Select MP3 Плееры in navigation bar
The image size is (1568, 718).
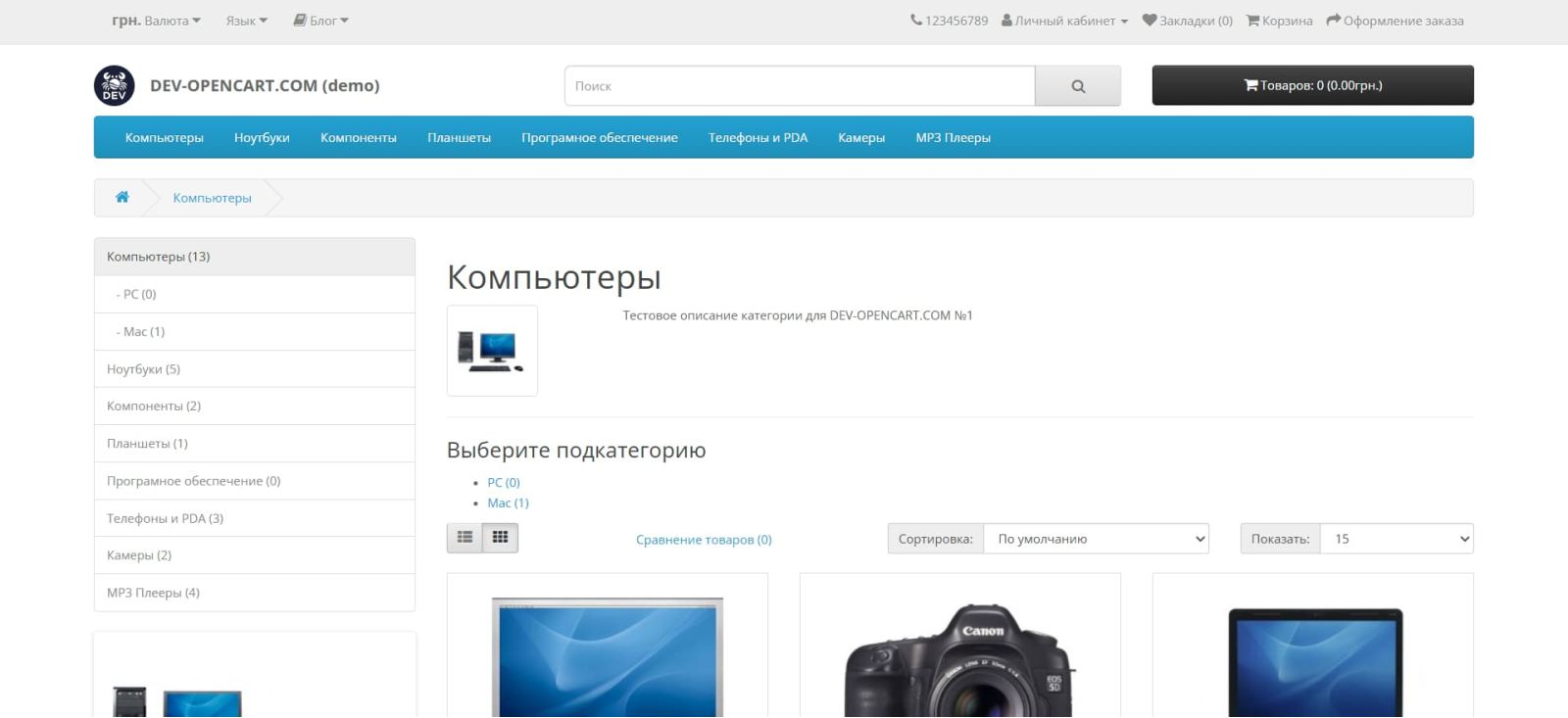click(x=954, y=138)
